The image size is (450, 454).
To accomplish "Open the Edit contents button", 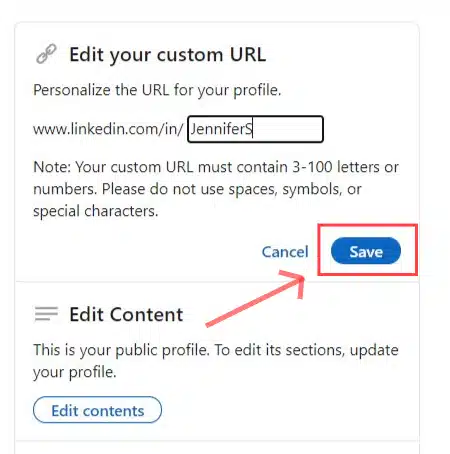I will coord(97,410).
